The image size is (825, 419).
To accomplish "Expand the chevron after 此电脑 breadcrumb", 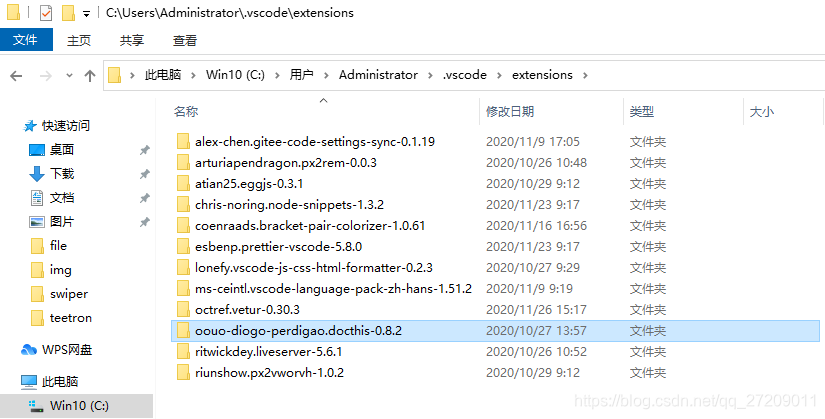I will 194,75.
